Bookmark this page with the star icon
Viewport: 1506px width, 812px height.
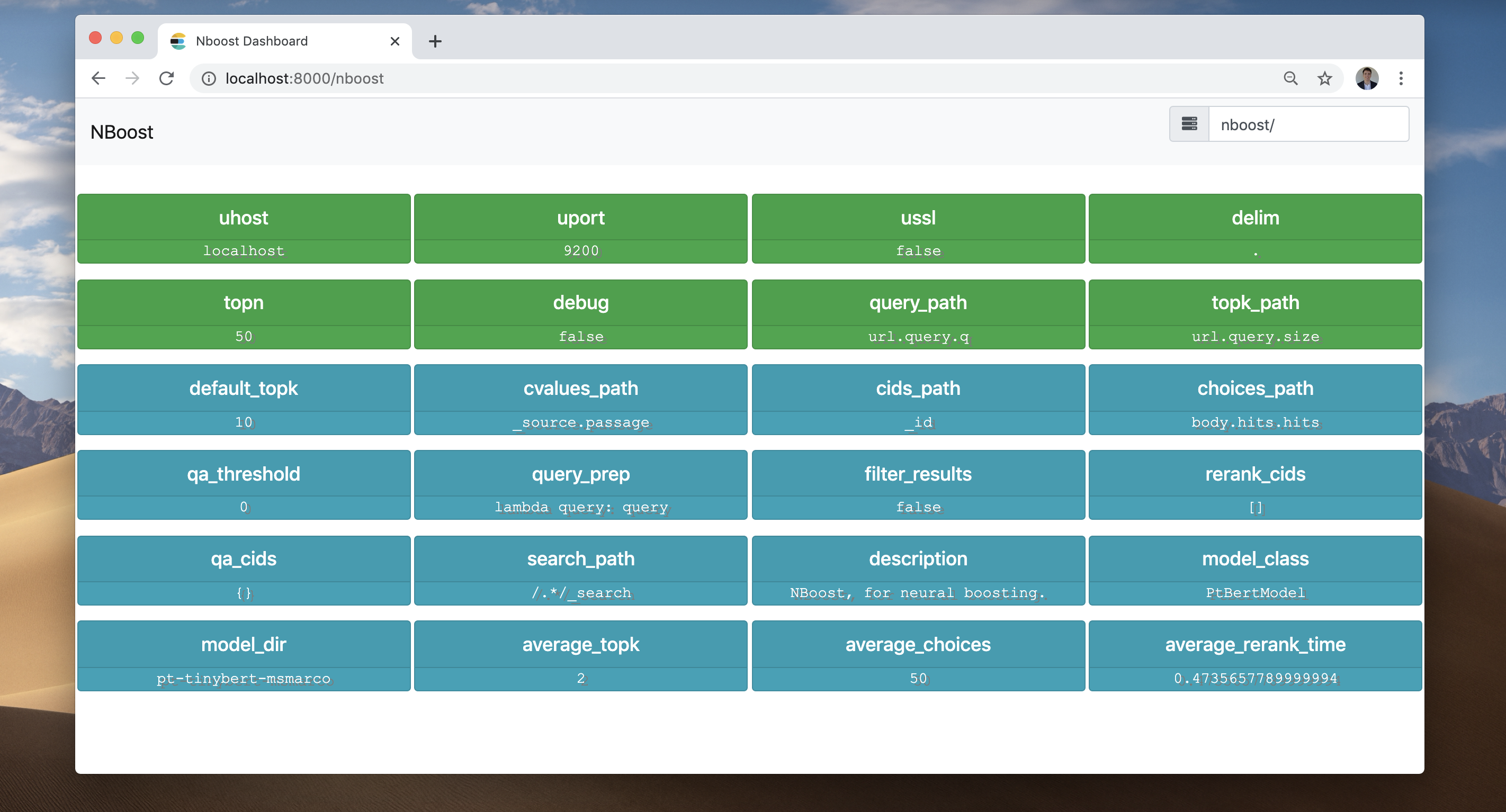click(x=1324, y=78)
